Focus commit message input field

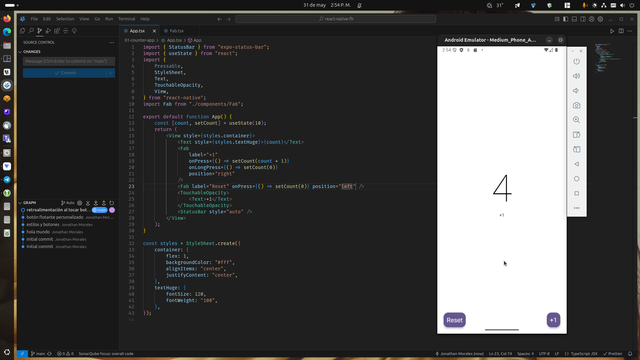coord(69,61)
